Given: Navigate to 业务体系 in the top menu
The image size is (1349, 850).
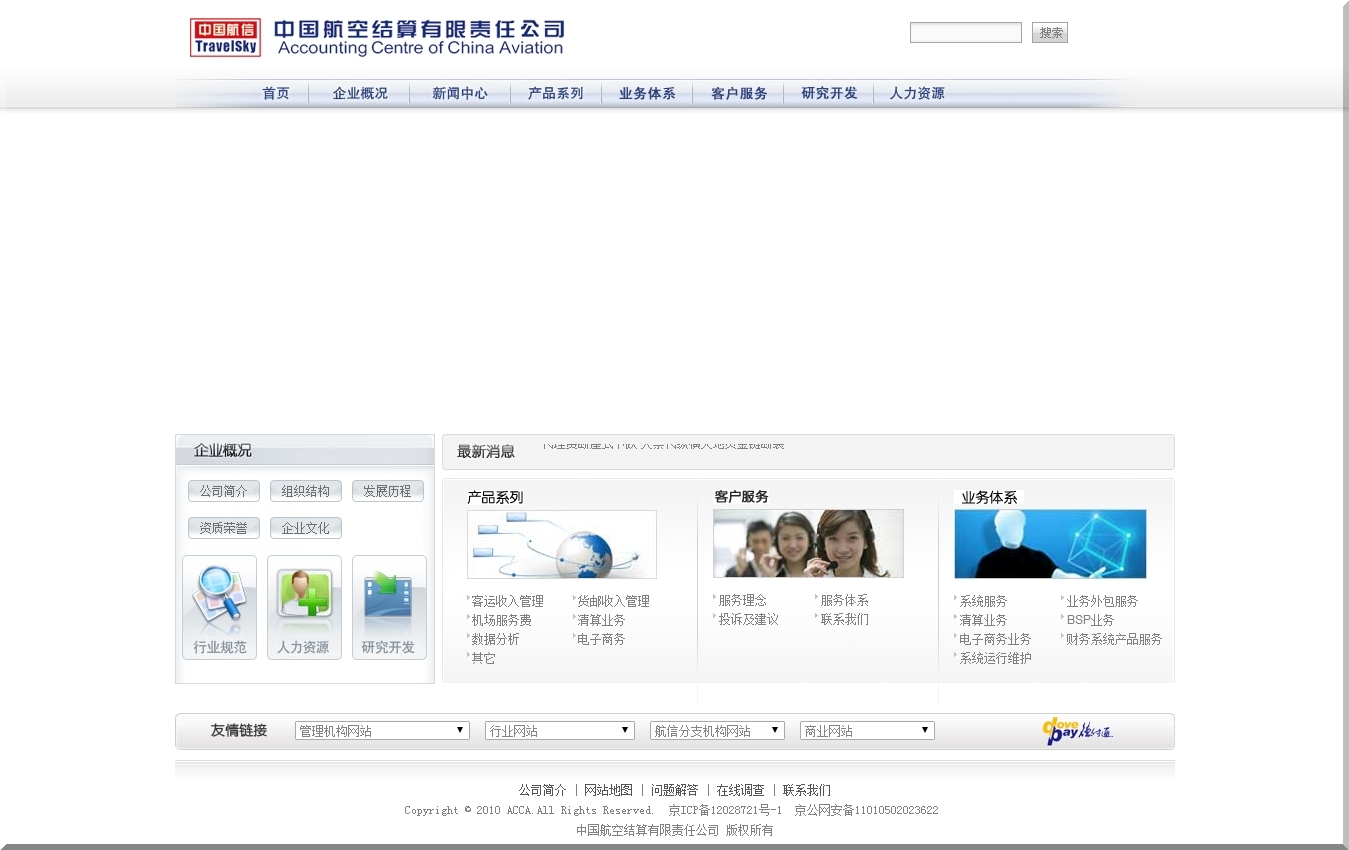Looking at the screenshot, I should tap(646, 93).
